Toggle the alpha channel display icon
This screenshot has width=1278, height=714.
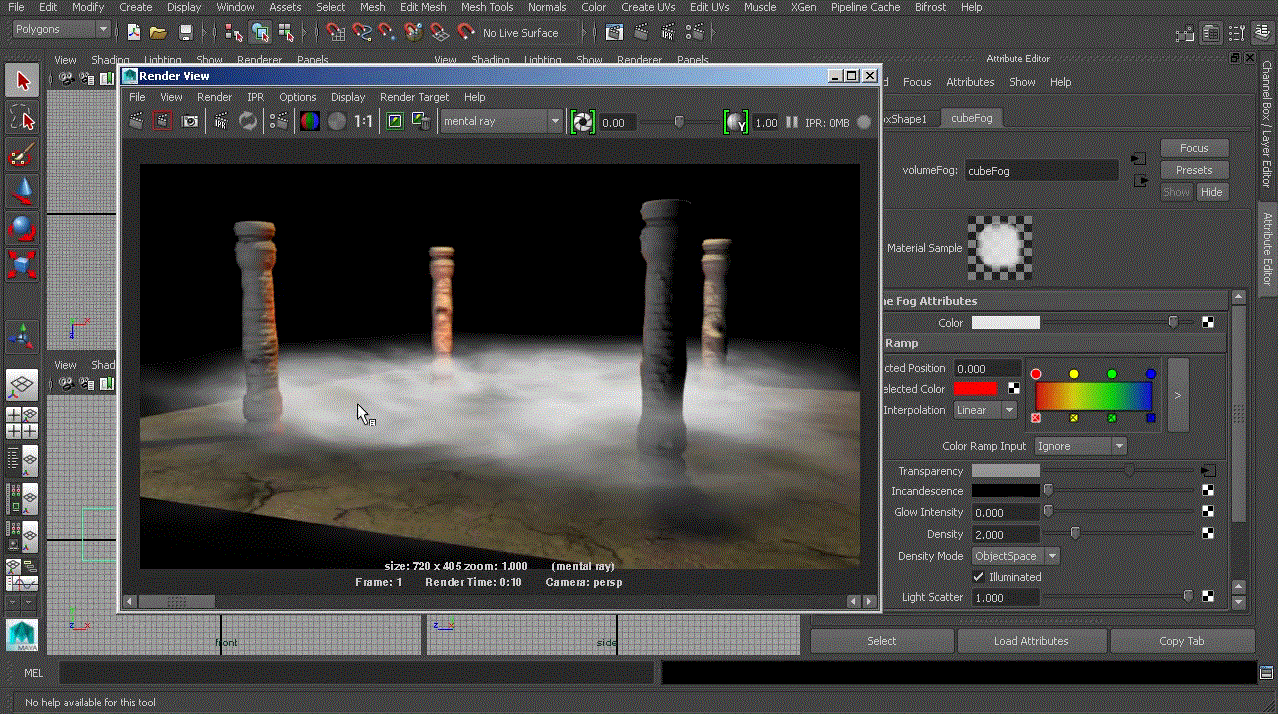[337, 122]
